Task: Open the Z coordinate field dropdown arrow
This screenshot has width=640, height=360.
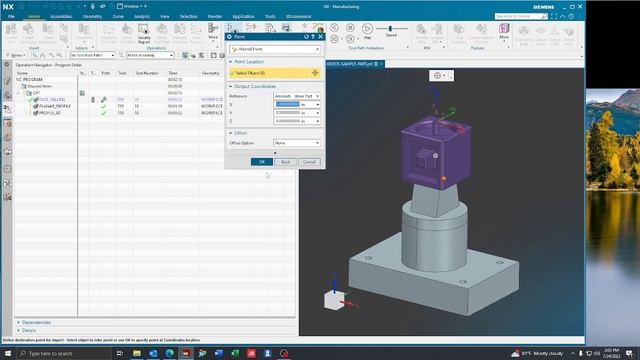Action: tap(318, 121)
